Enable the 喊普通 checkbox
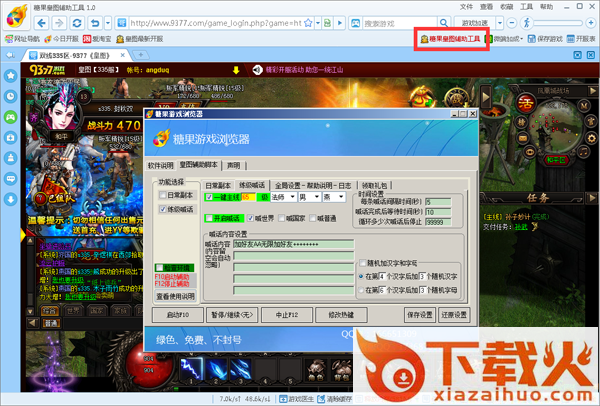The width and height of the screenshot is (600, 406). (x=313, y=218)
